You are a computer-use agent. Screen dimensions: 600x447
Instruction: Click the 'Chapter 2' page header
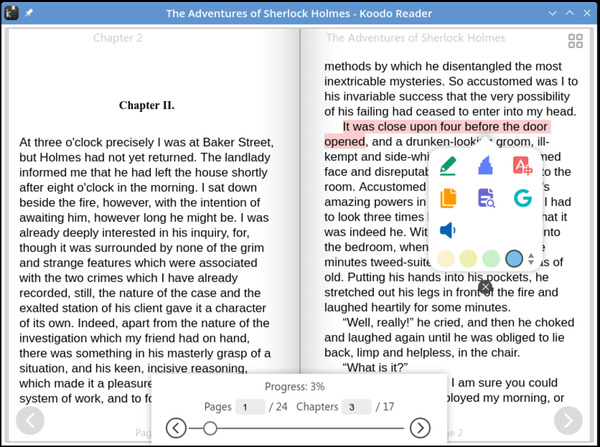(x=118, y=38)
